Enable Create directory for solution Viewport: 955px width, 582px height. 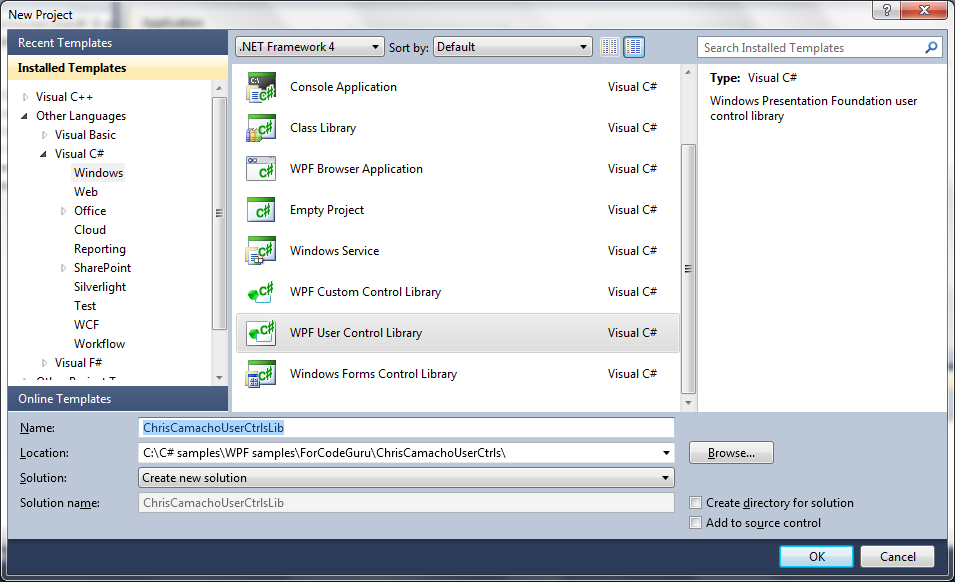click(696, 503)
